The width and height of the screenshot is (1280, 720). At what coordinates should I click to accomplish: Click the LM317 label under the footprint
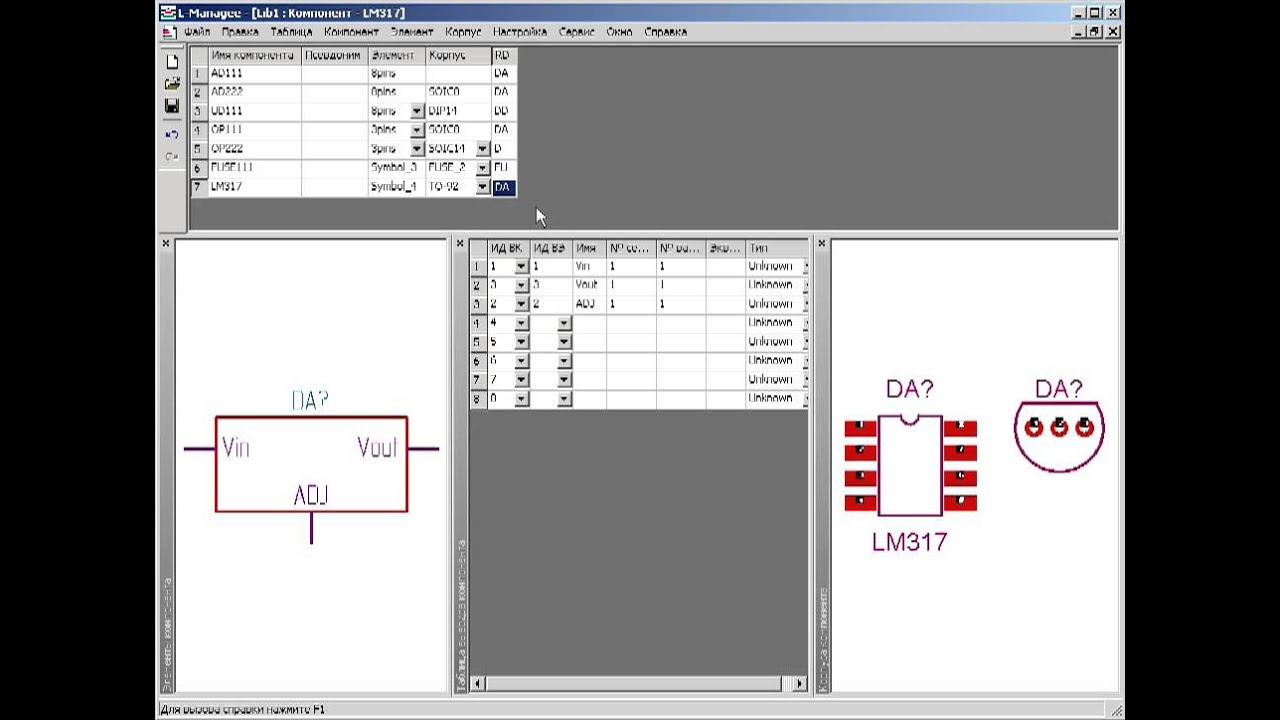910,542
